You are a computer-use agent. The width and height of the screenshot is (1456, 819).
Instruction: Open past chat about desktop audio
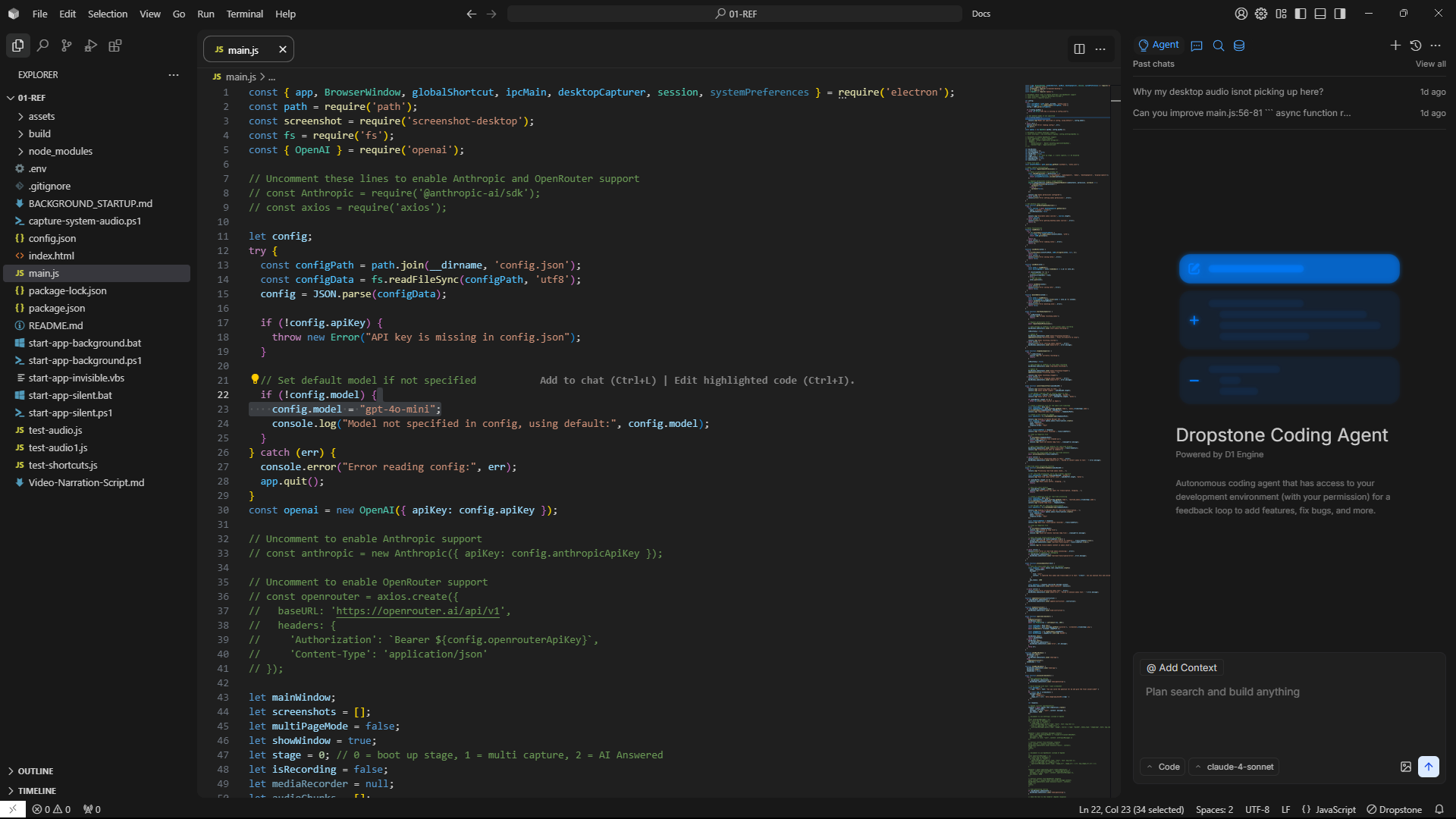(x=1289, y=92)
